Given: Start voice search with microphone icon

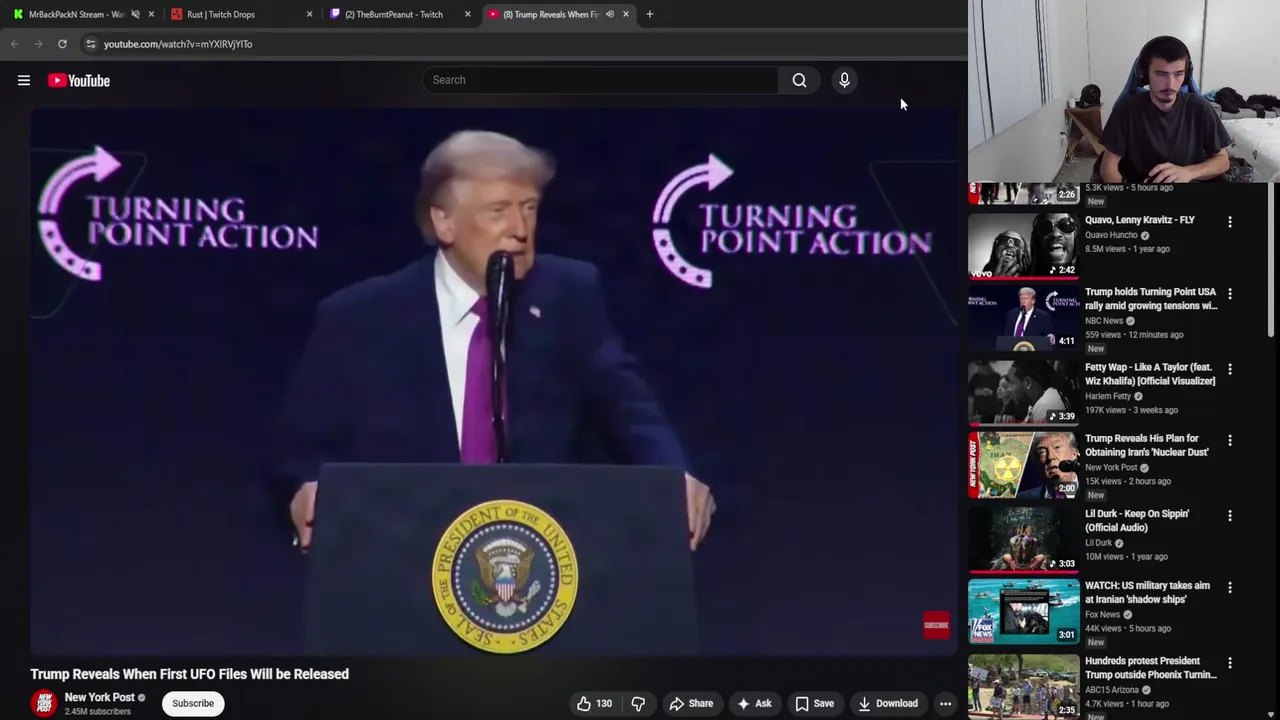Looking at the screenshot, I should [844, 80].
